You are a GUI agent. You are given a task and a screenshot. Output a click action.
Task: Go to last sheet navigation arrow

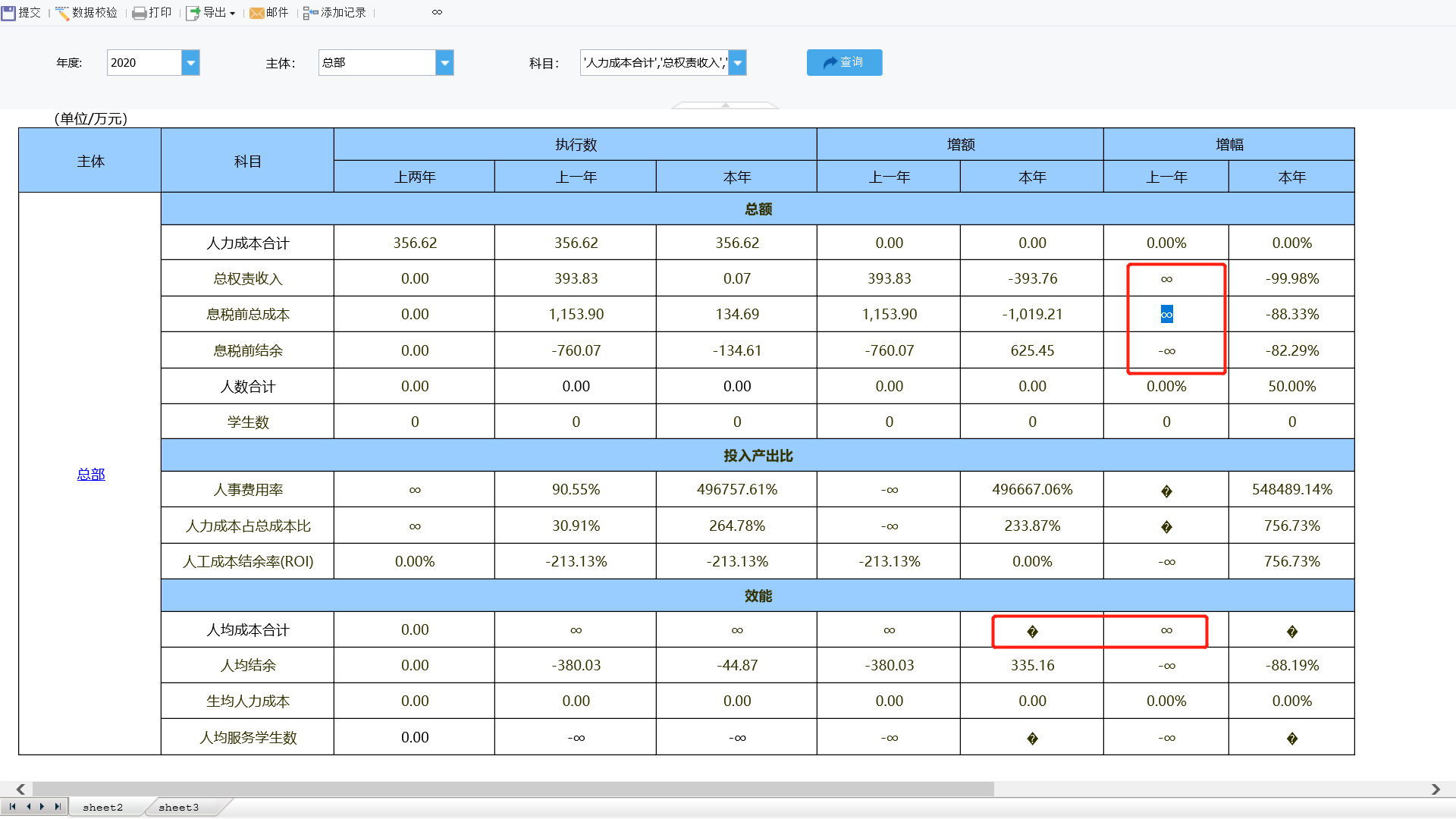(58, 807)
